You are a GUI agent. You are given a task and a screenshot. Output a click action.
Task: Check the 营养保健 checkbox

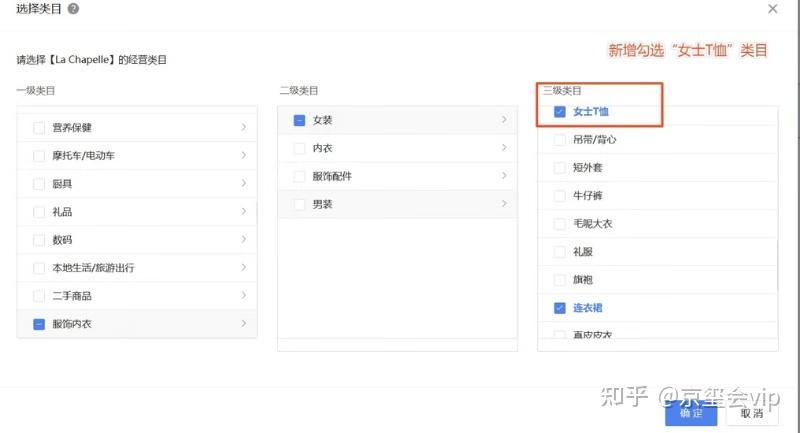tap(39, 128)
